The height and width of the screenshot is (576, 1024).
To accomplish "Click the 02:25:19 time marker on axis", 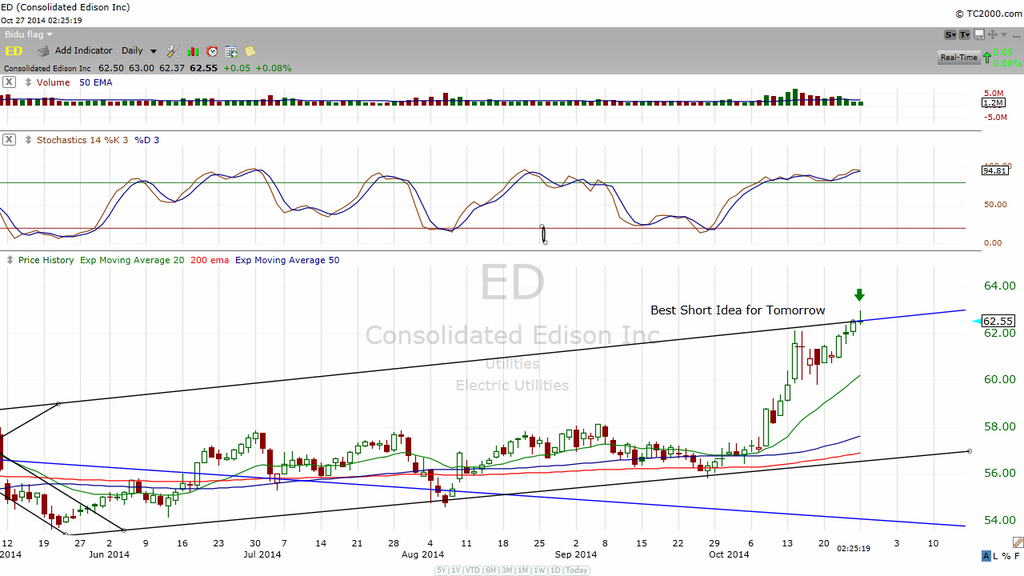I will point(854,549).
